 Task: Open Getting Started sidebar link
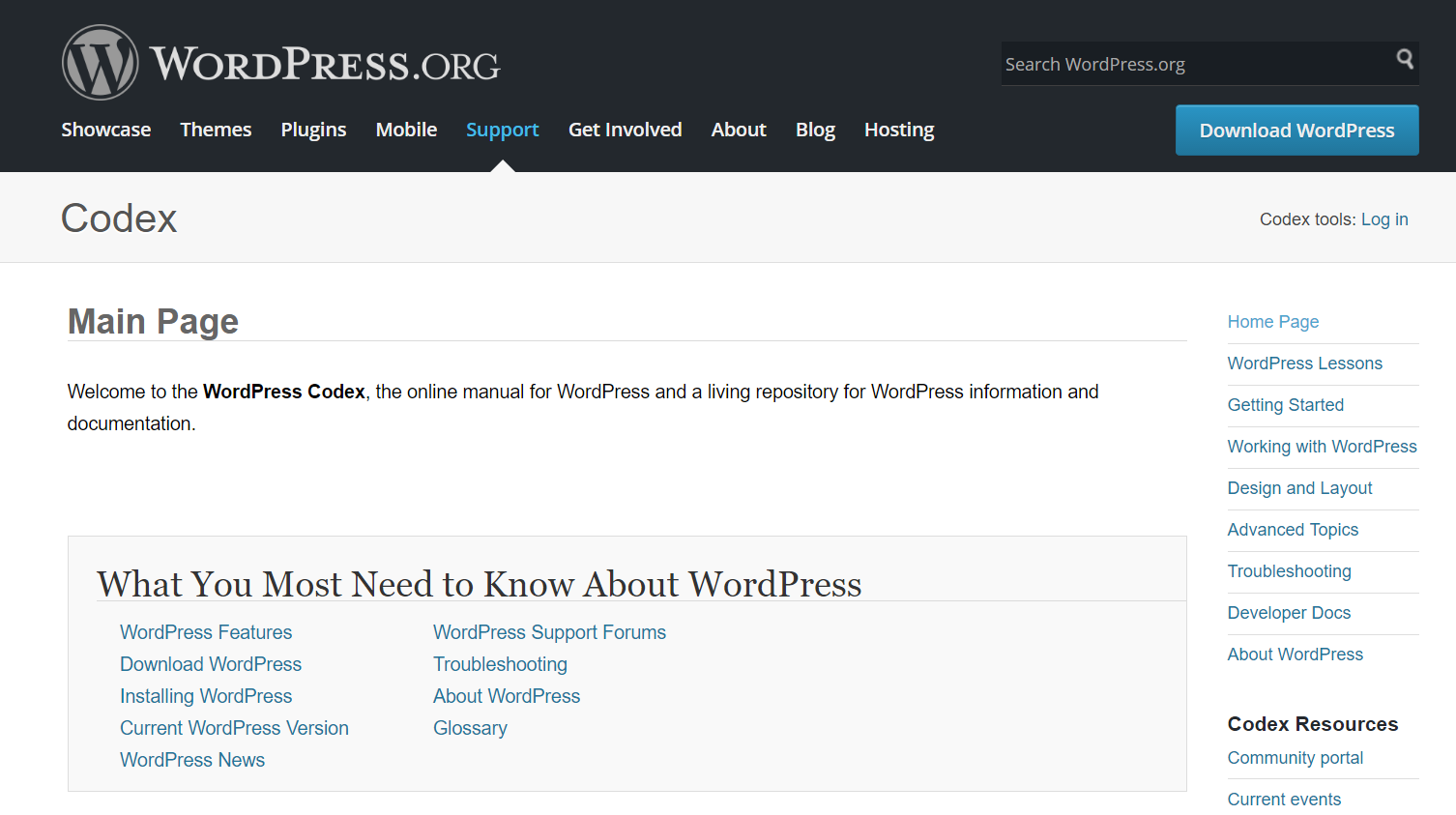tap(1286, 405)
